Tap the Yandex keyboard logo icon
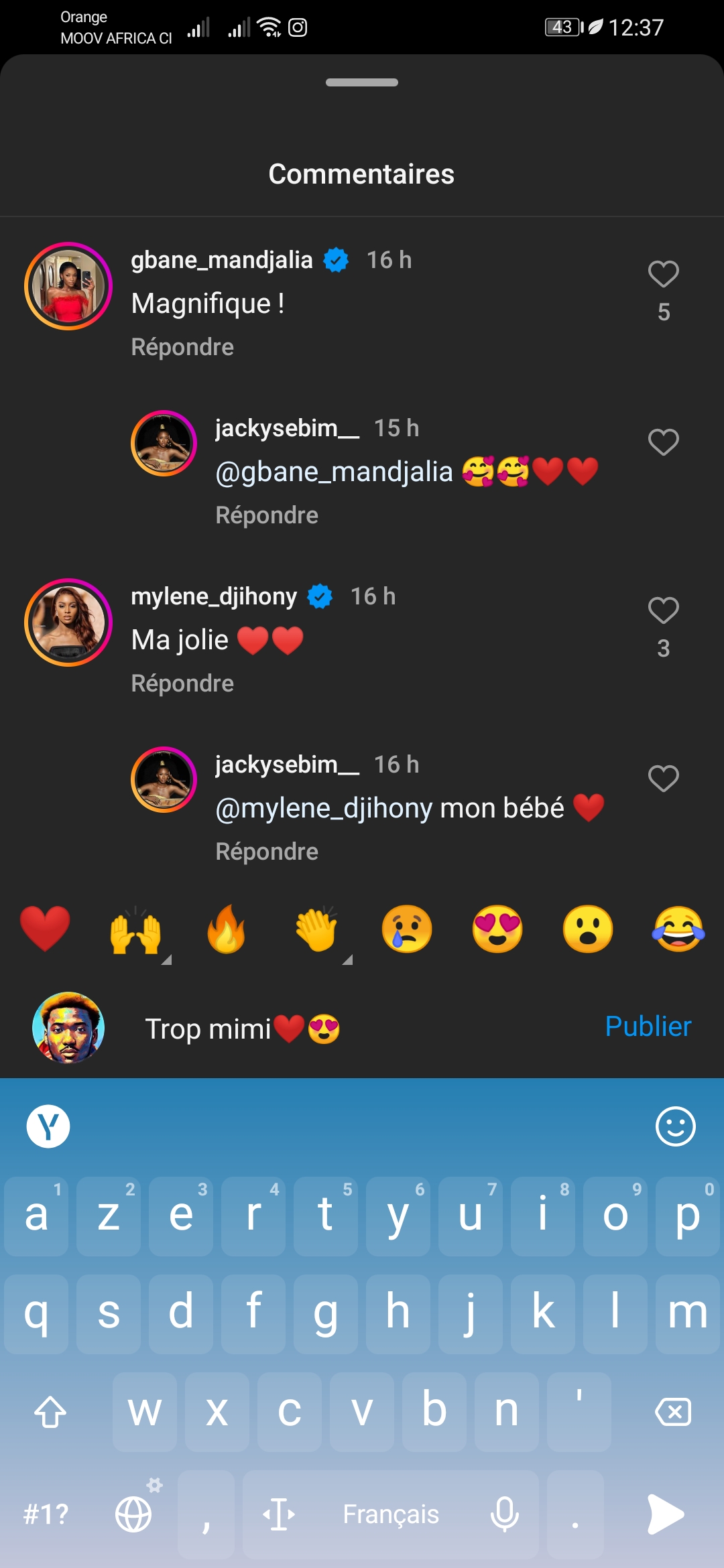This screenshot has height=1568, width=724. point(48,1126)
